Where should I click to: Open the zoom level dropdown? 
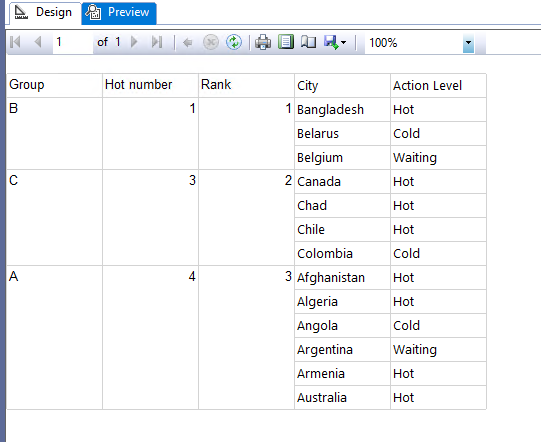click(468, 43)
